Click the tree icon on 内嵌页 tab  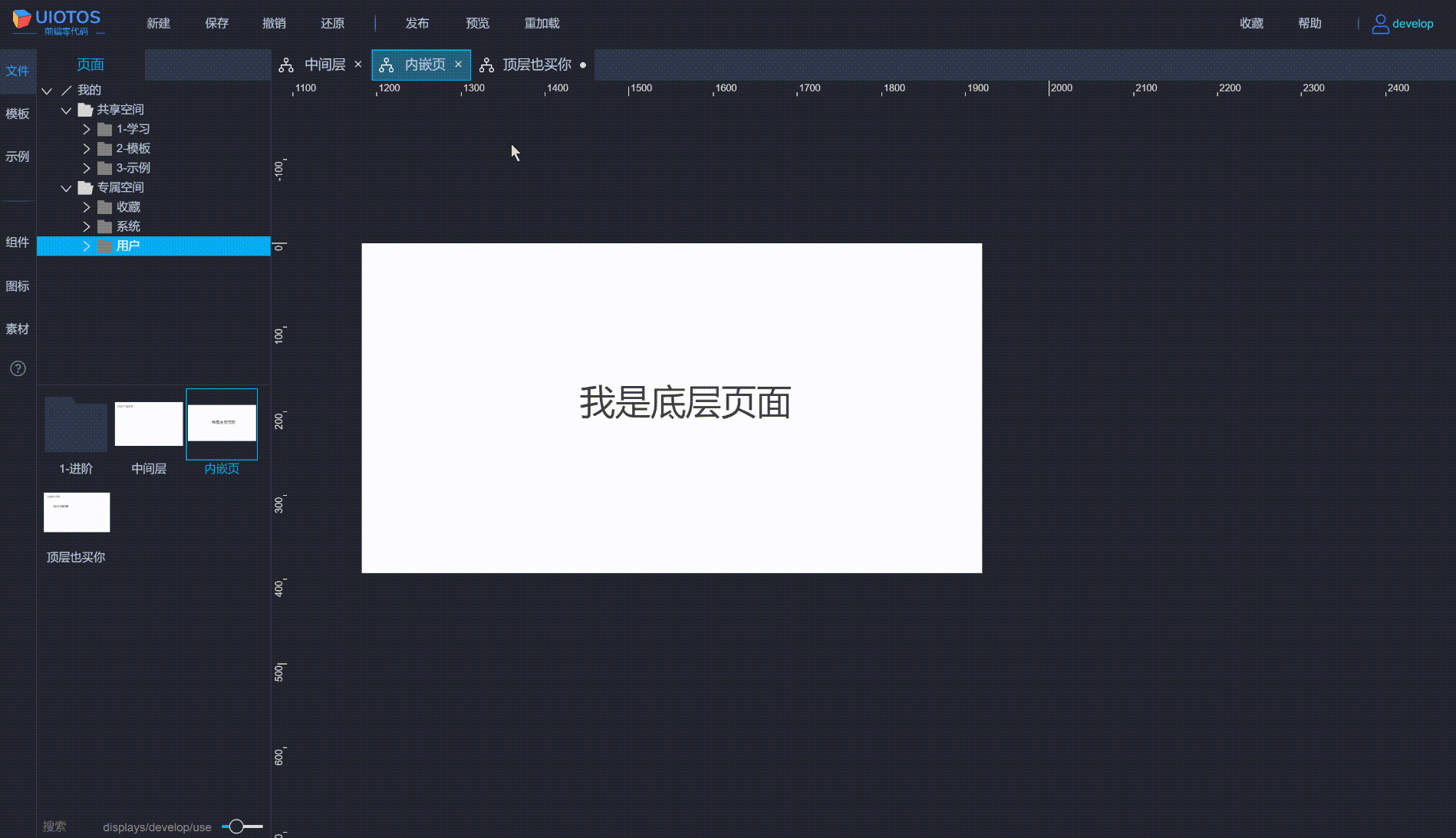click(x=386, y=65)
